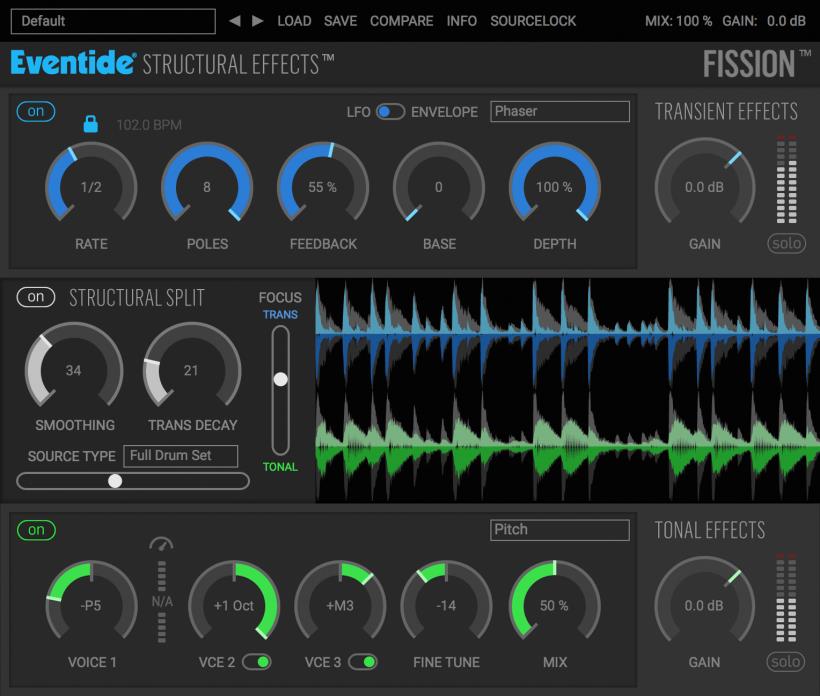Image resolution: width=820 pixels, height=696 pixels.
Task: Solo the Tonal Effects channel
Action: tap(787, 662)
